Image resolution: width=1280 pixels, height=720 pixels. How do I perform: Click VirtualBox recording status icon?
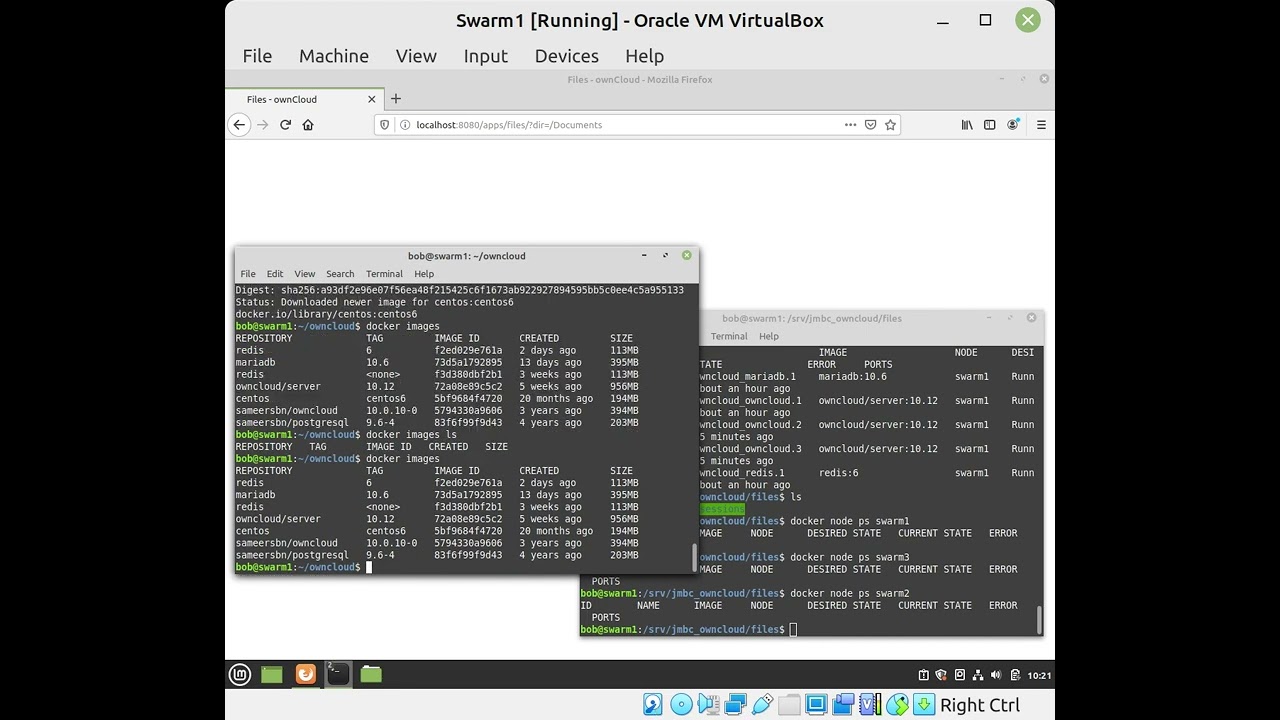pyautogui.click(x=843, y=705)
